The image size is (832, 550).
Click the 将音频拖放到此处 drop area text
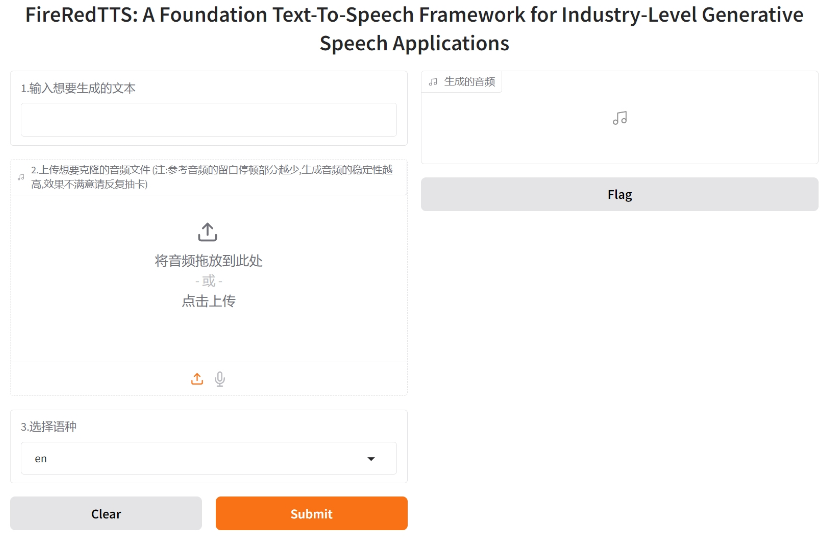pyautogui.click(x=209, y=261)
